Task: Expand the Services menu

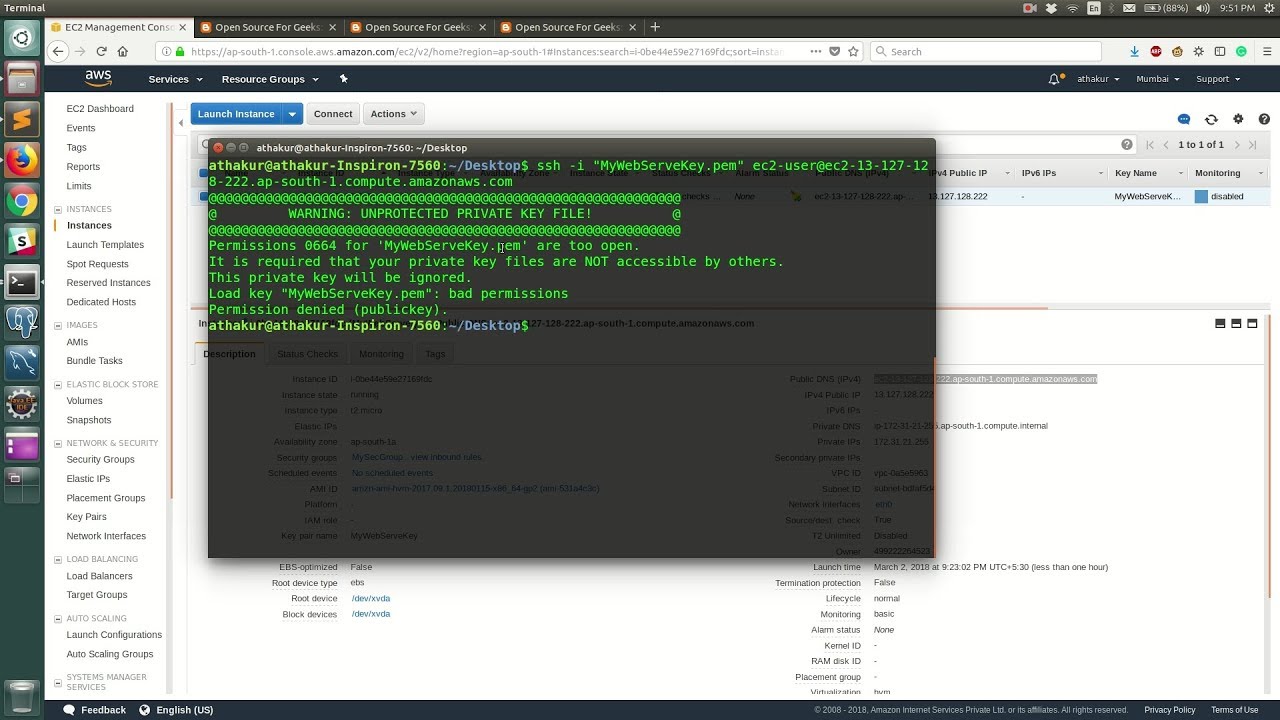Action: point(175,79)
